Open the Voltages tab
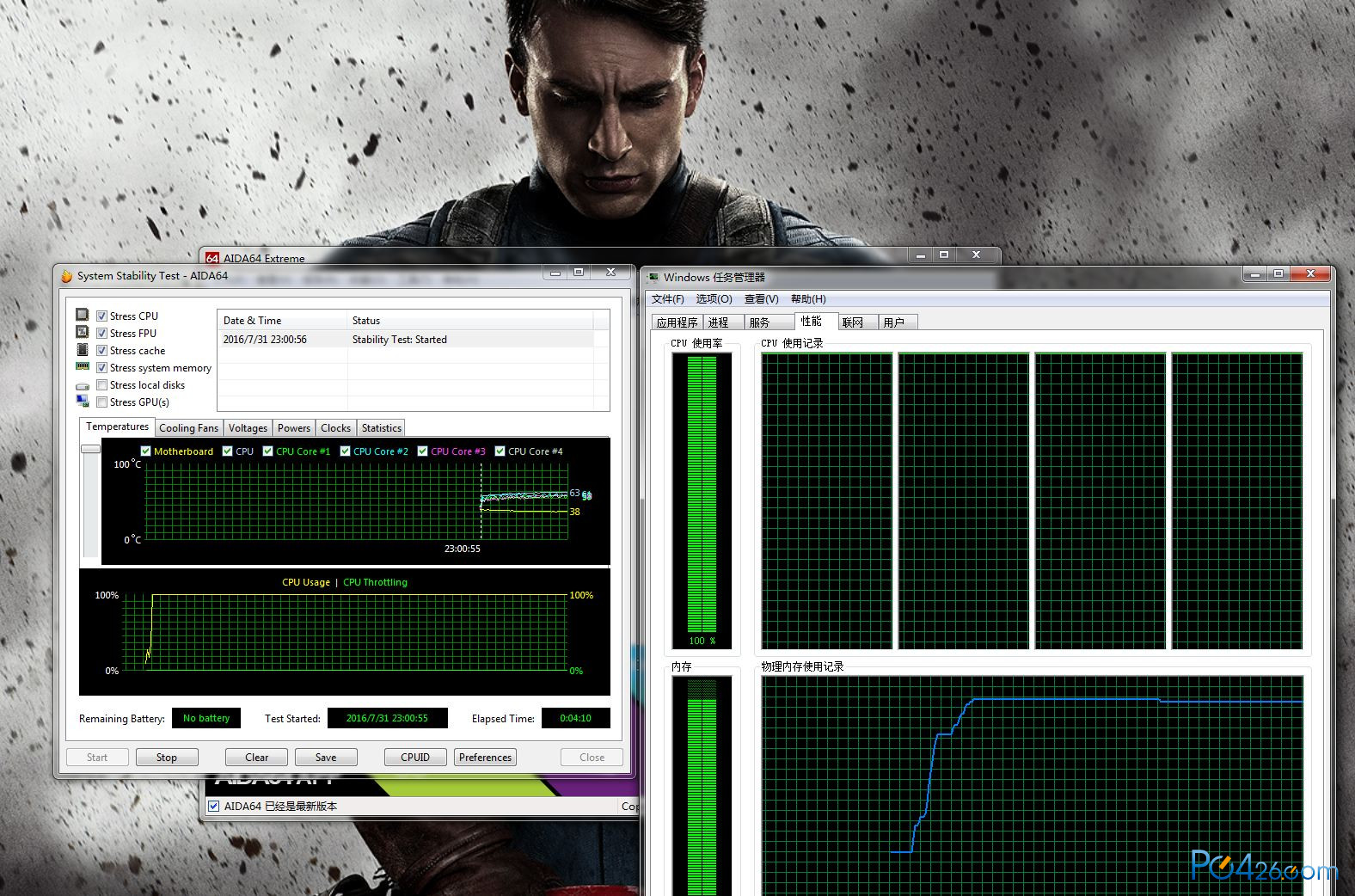Viewport: 1355px width, 896px height. (248, 428)
